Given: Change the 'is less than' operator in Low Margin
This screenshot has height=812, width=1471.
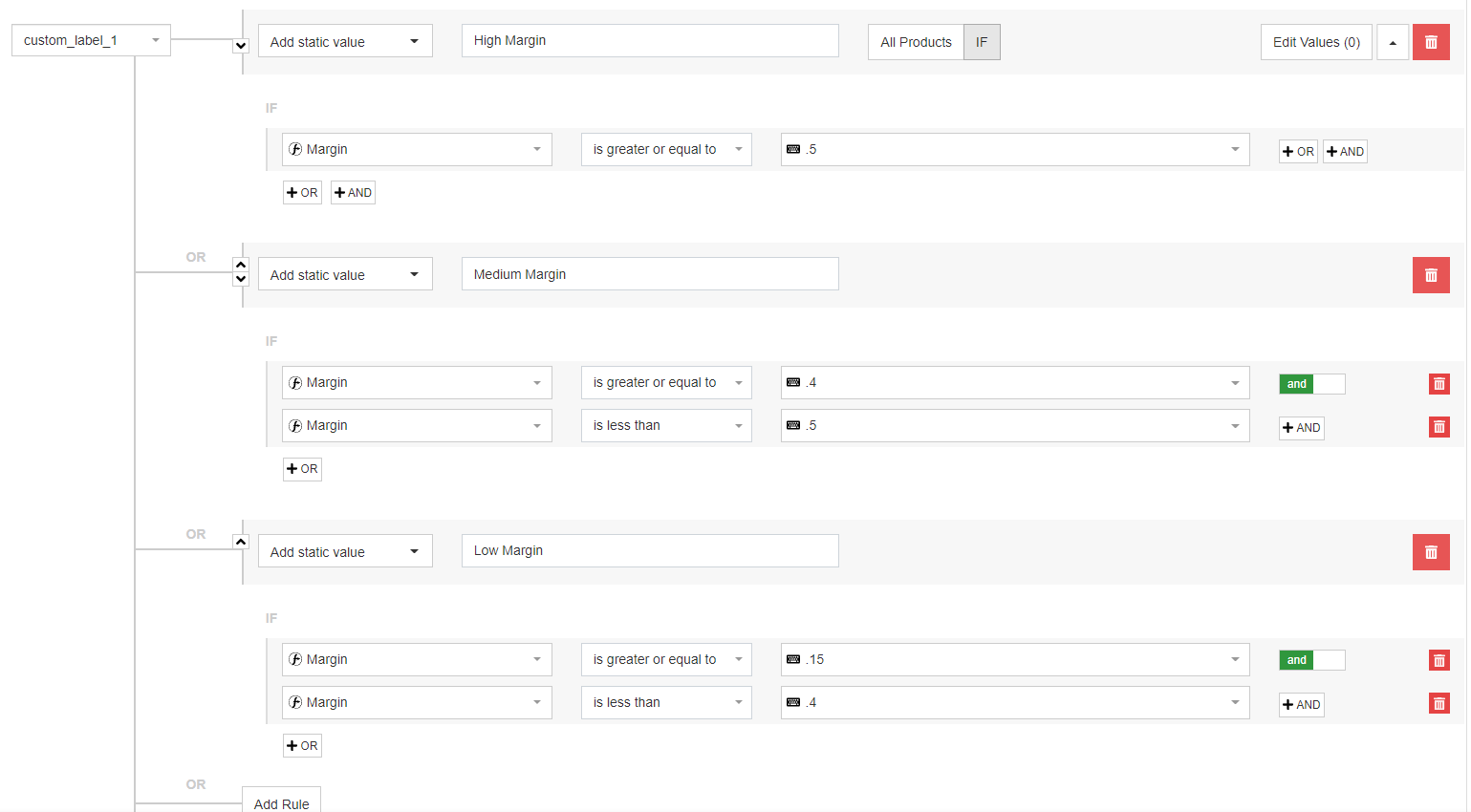Looking at the screenshot, I should coord(666,703).
